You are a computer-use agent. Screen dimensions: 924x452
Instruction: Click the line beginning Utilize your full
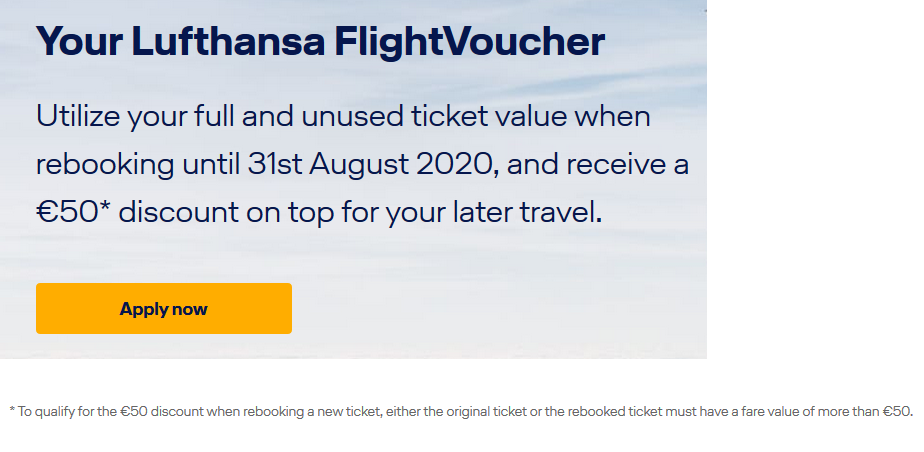tap(343, 117)
